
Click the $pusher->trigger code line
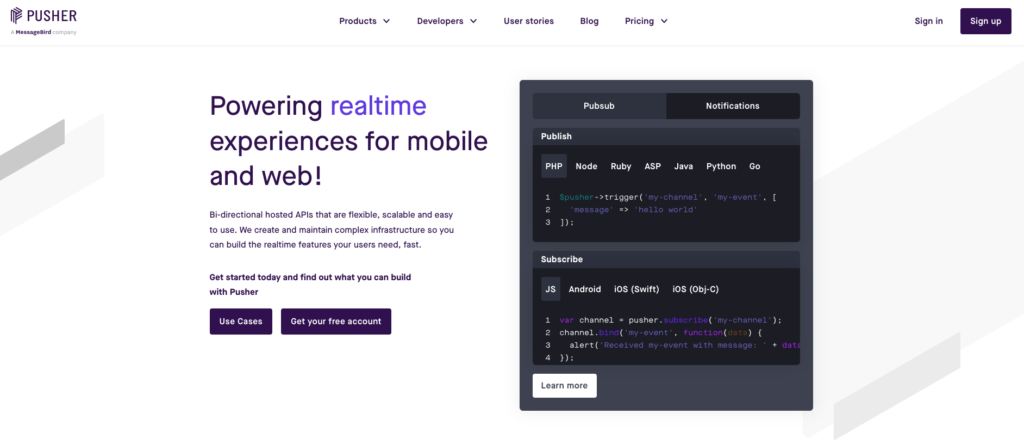(667, 197)
